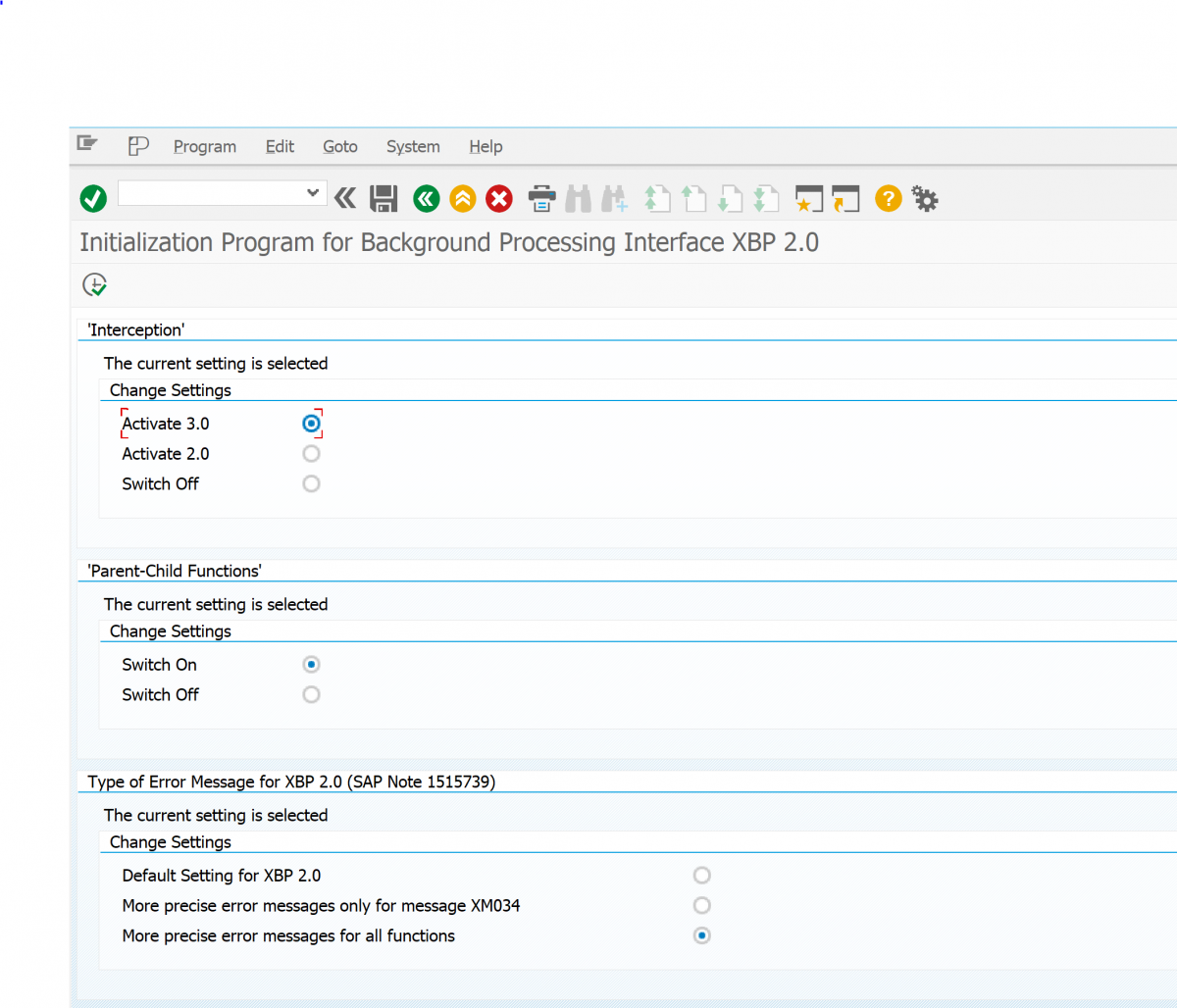Screen dimensions: 1177x1008
Task: Select Parent-Child Functions Switch Off option
Action: pyautogui.click(x=311, y=695)
